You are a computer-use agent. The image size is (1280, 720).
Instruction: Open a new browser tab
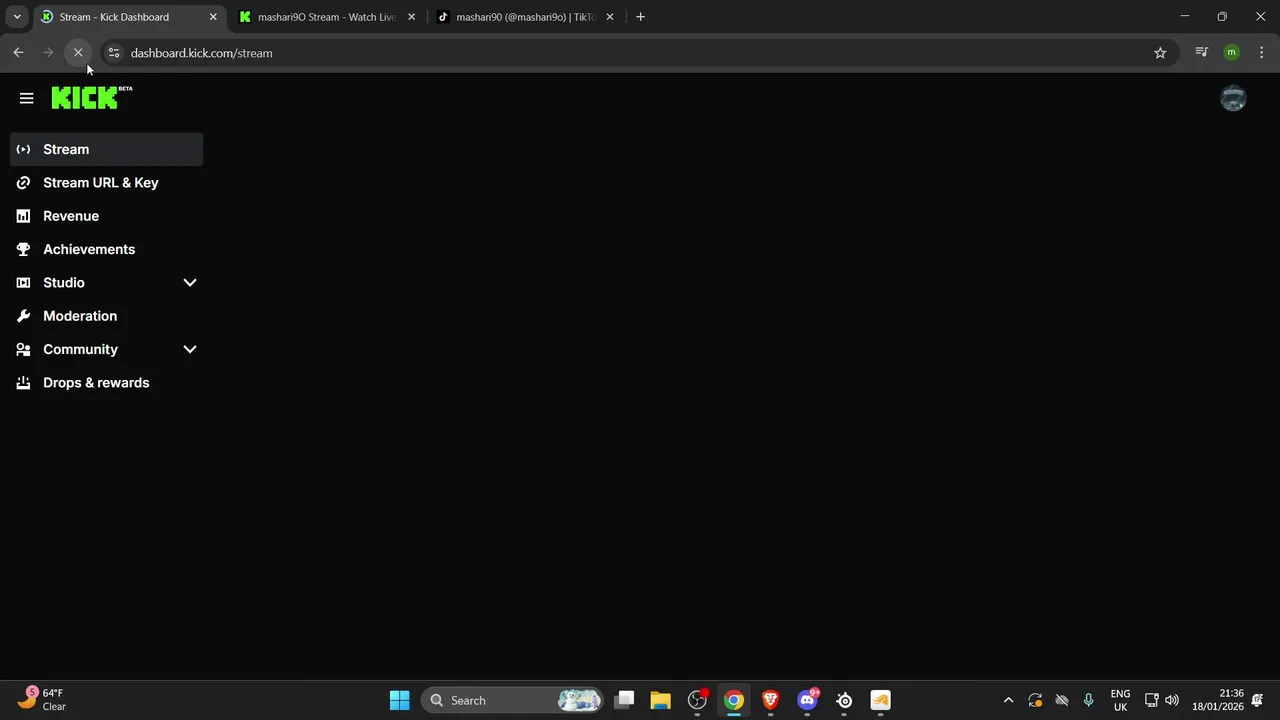point(640,17)
